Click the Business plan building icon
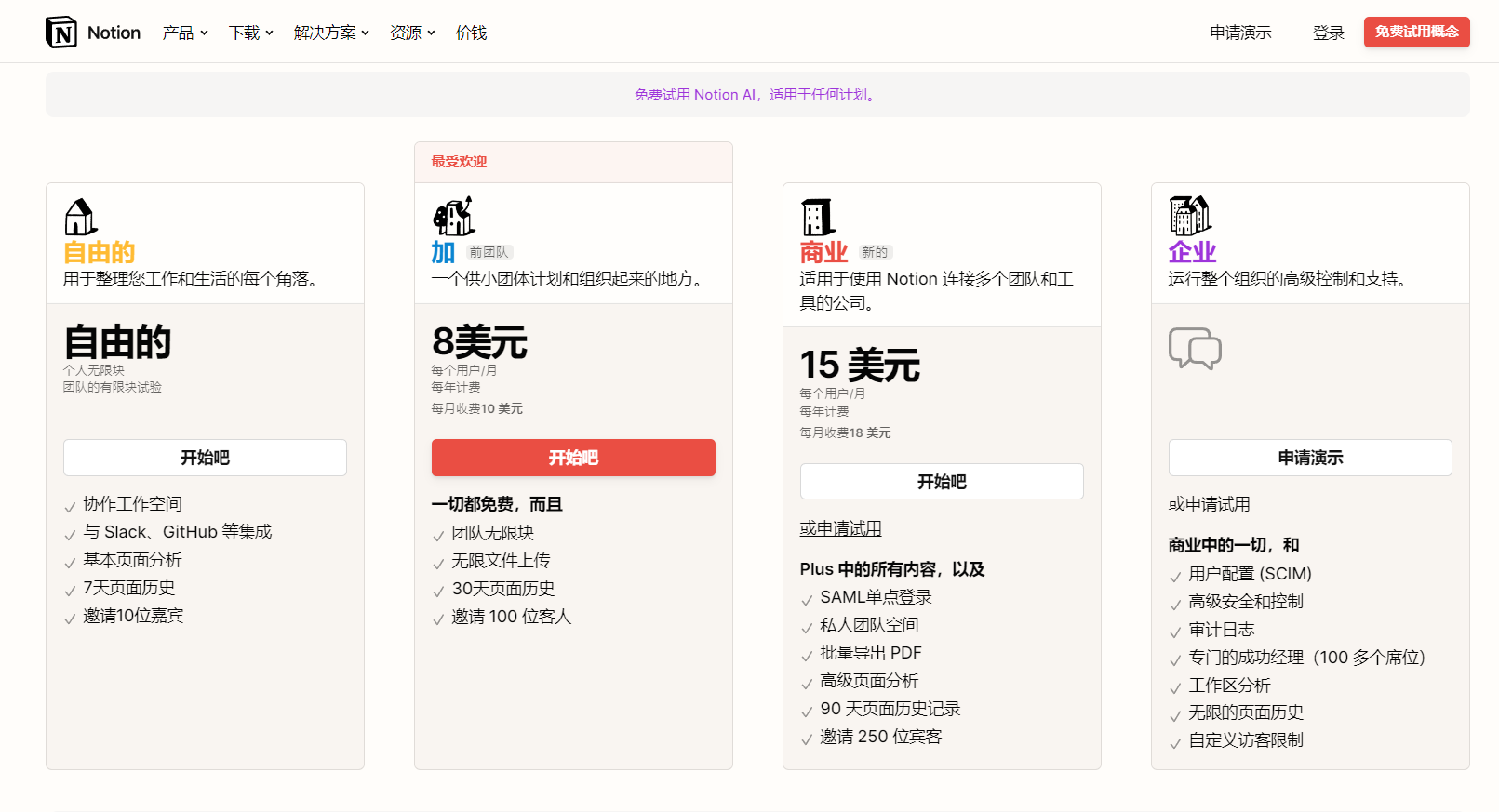Viewport: 1499px width, 812px height. click(x=818, y=218)
